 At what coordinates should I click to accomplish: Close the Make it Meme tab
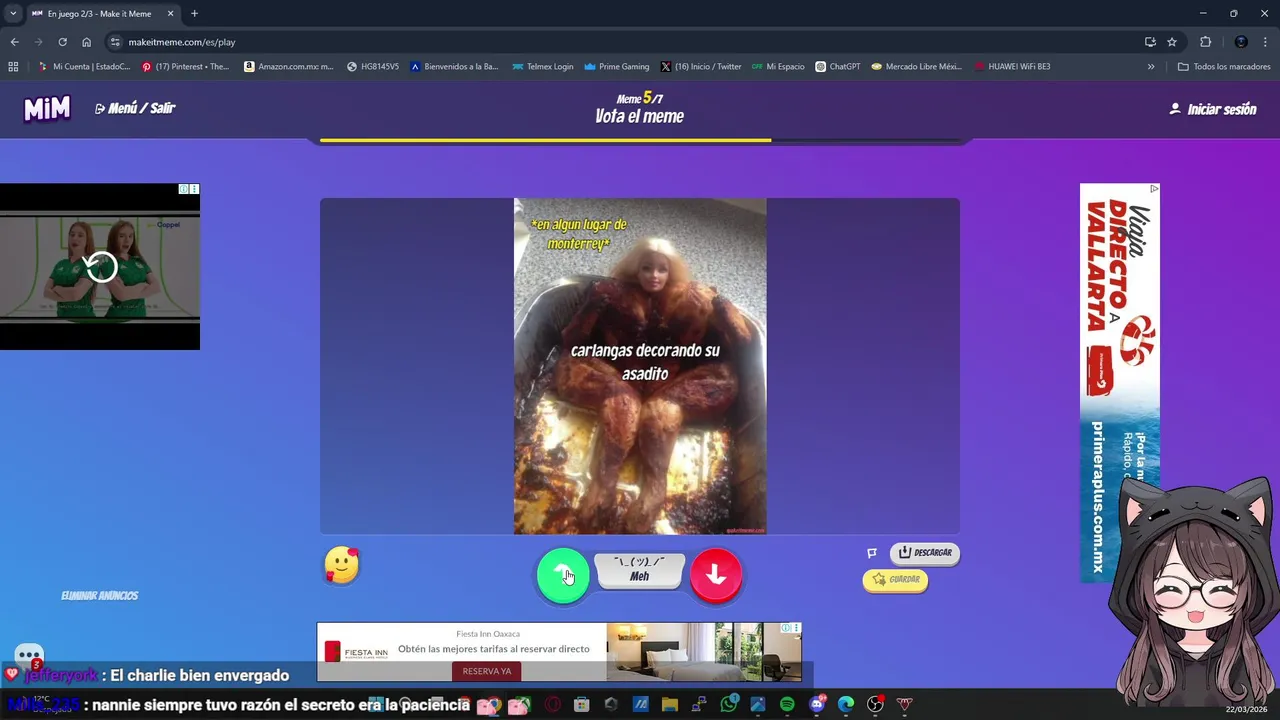pyautogui.click(x=170, y=14)
